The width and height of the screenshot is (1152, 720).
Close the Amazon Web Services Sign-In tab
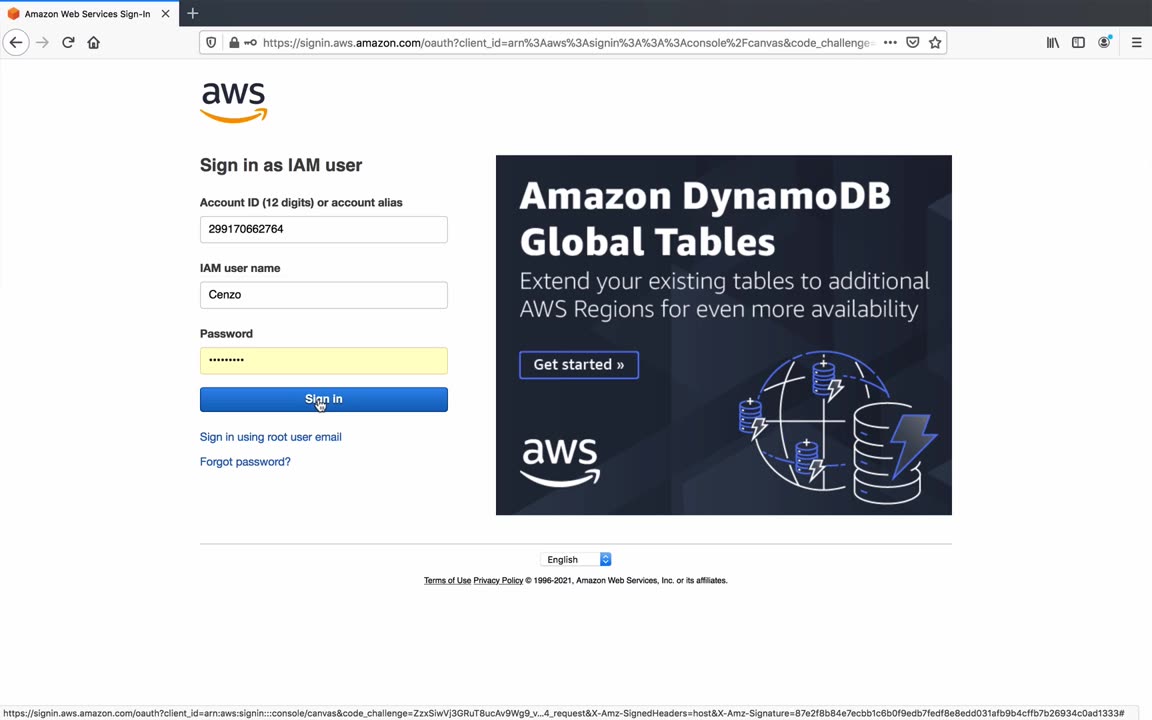[x=165, y=13]
